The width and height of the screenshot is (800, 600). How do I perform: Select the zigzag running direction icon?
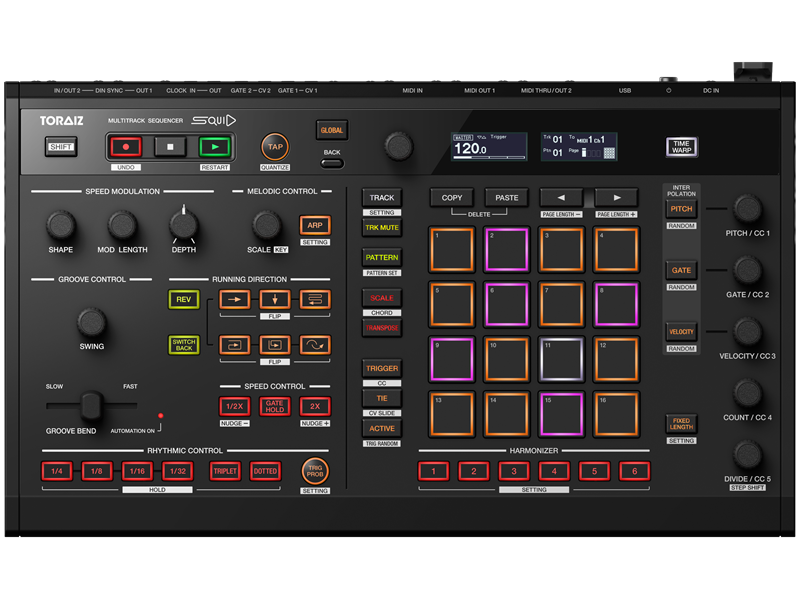315,299
